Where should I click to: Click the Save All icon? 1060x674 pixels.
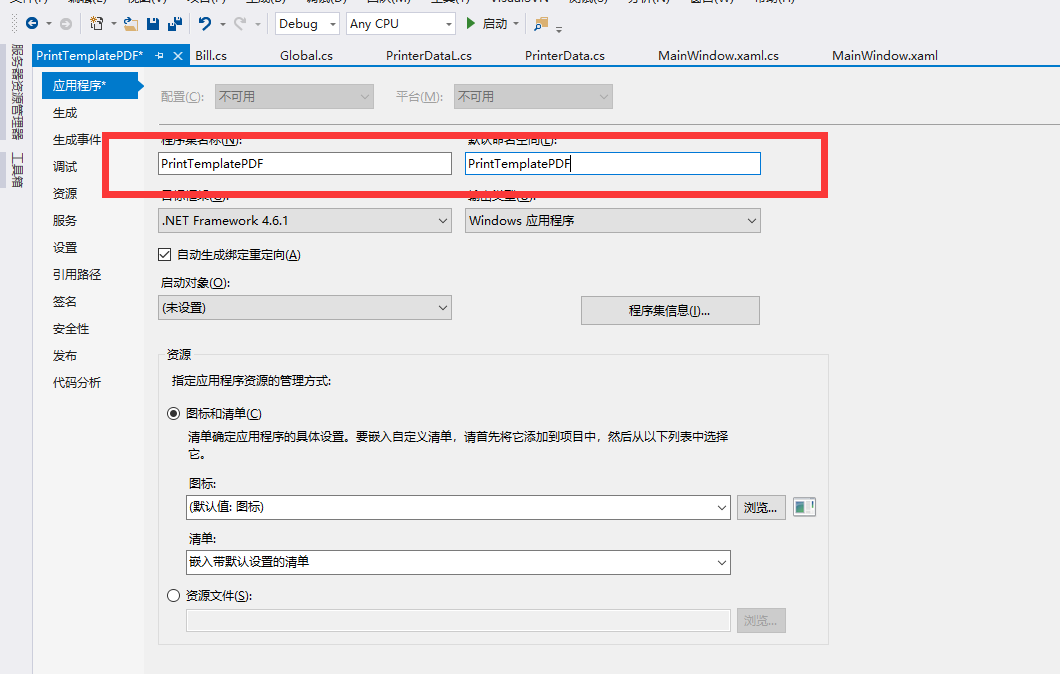tap(174, 24)
